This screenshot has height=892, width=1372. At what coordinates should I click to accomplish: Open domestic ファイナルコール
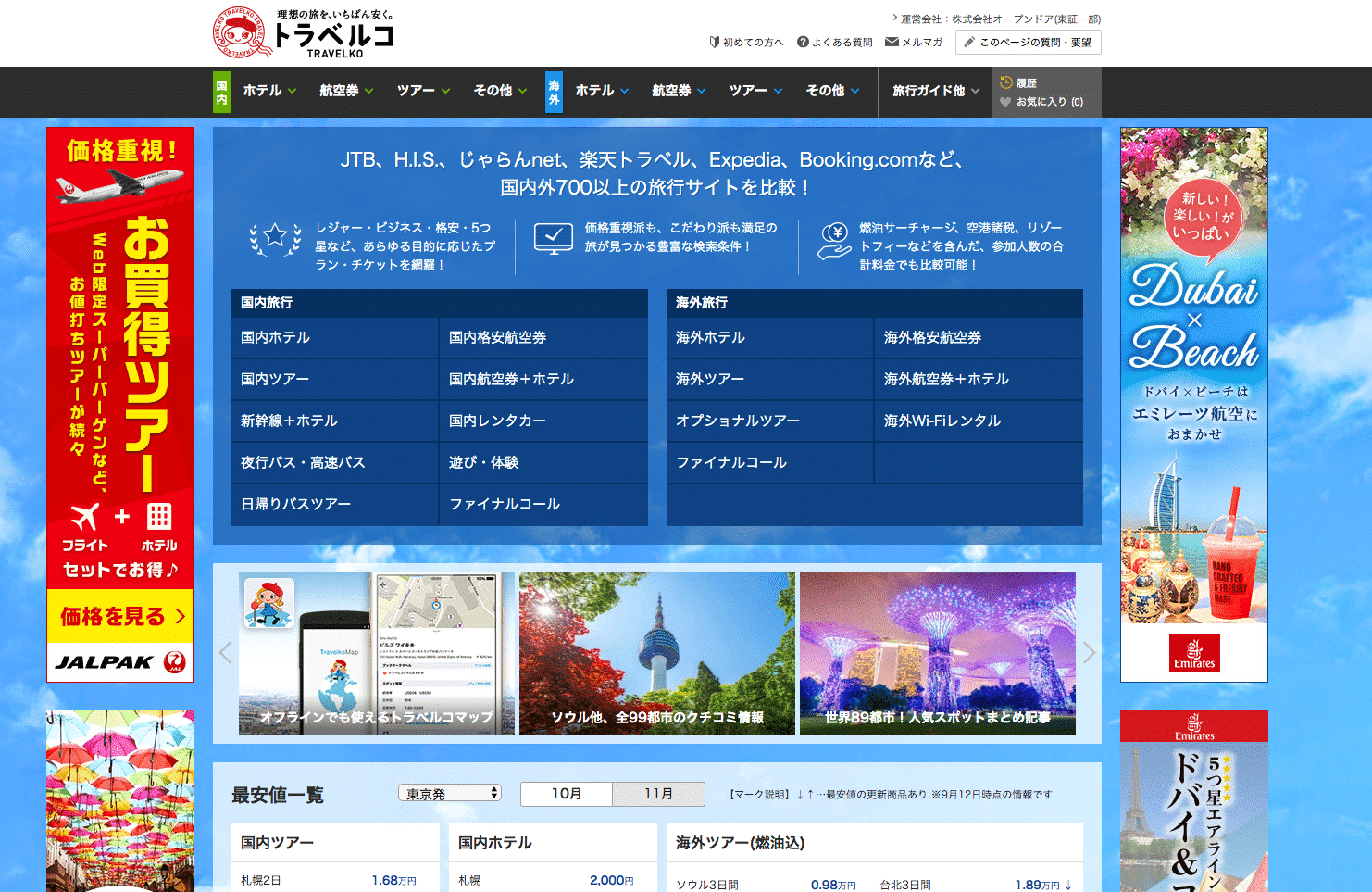(543, 505)
